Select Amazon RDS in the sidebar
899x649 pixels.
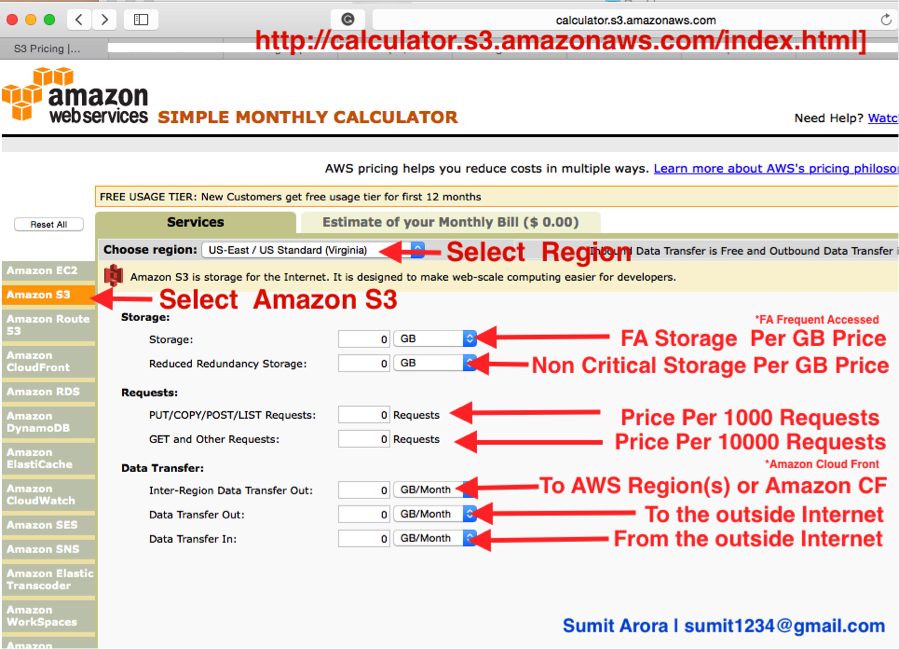pyautogui.click(x=49, y=392)
